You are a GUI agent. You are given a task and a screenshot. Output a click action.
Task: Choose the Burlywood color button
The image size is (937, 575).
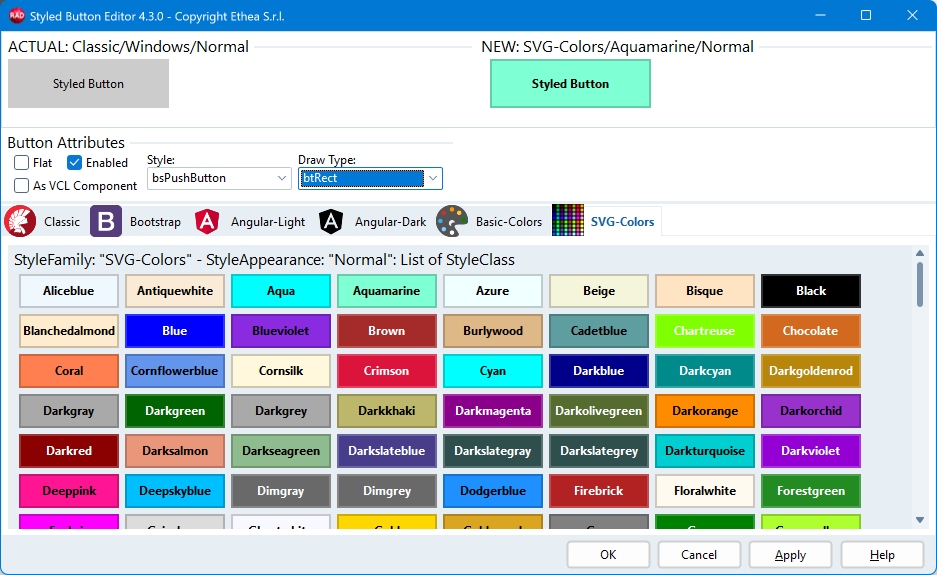493,331
